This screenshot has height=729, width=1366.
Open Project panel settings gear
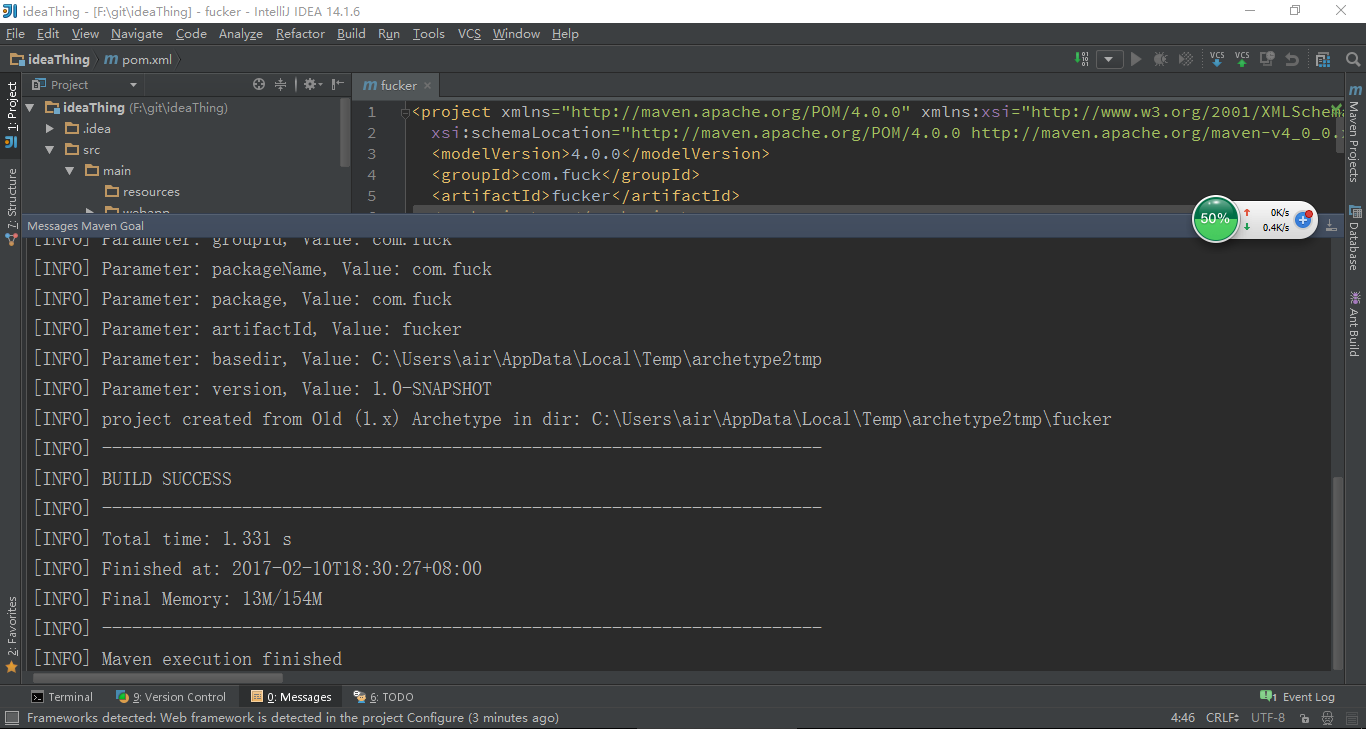[x=311, y=85]
